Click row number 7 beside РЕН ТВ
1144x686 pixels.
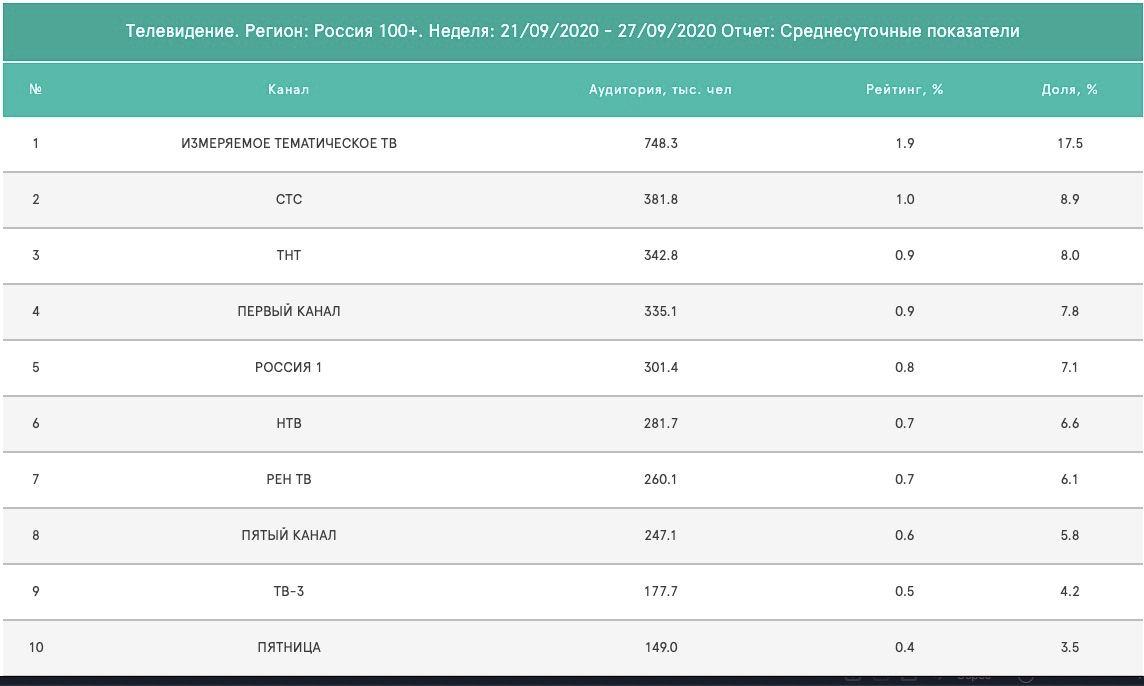36,479
